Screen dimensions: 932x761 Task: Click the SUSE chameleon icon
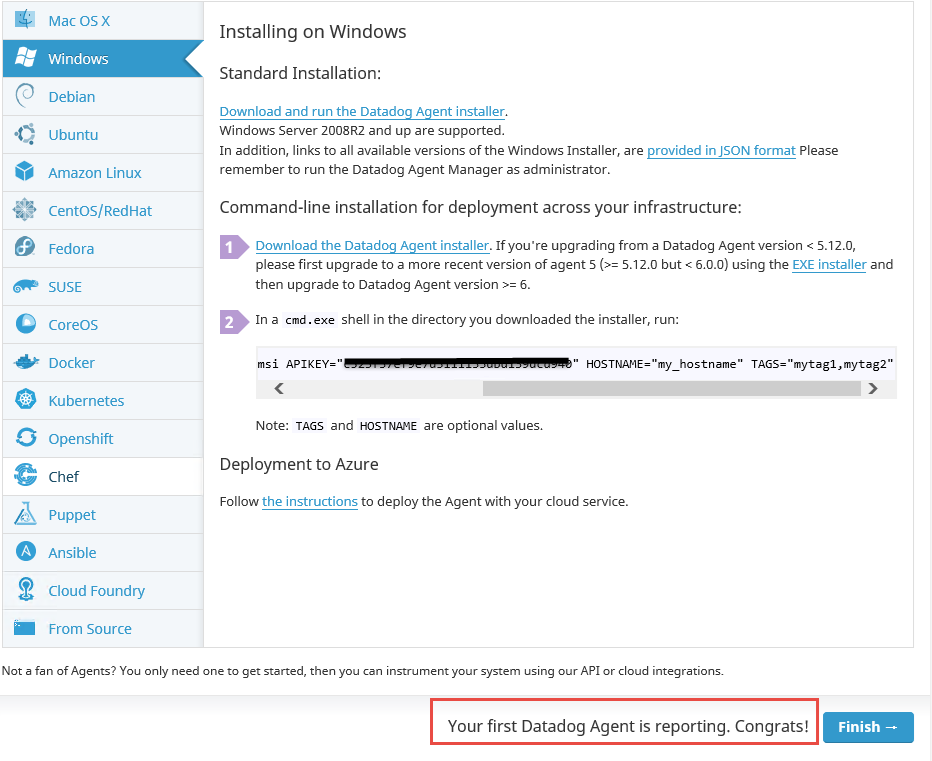[x=25, y=286]
